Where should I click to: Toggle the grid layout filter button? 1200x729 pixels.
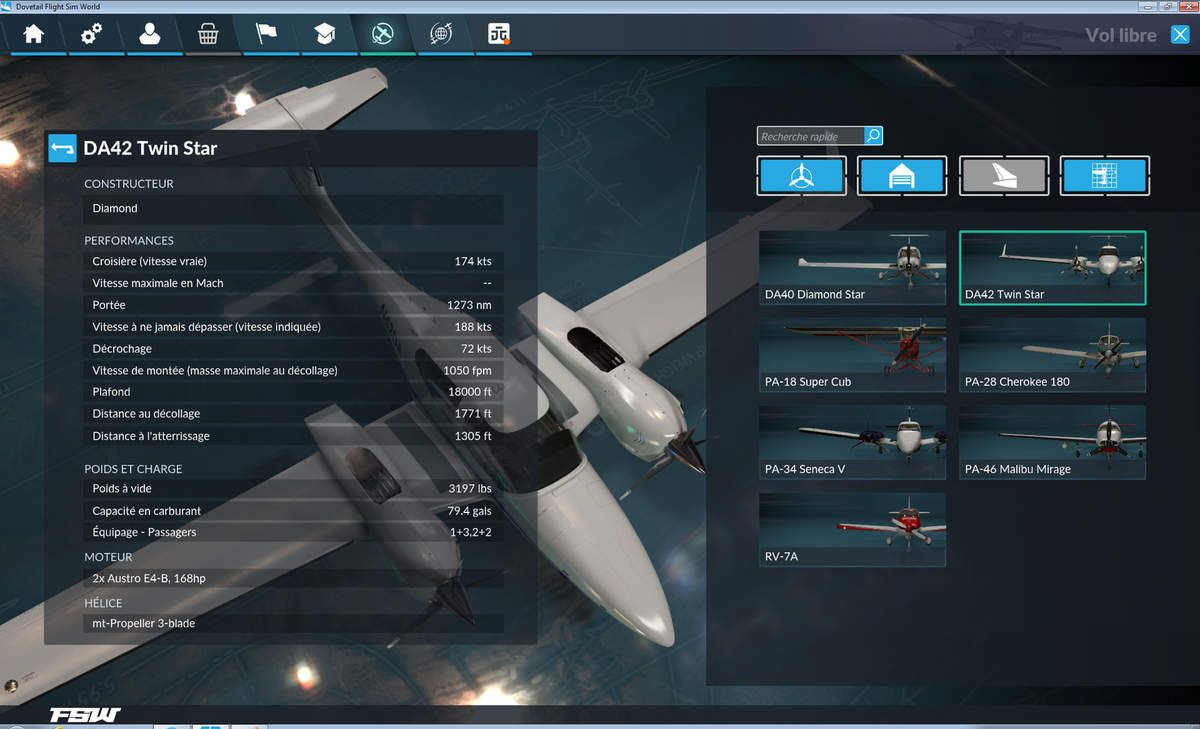[1105, 177]
